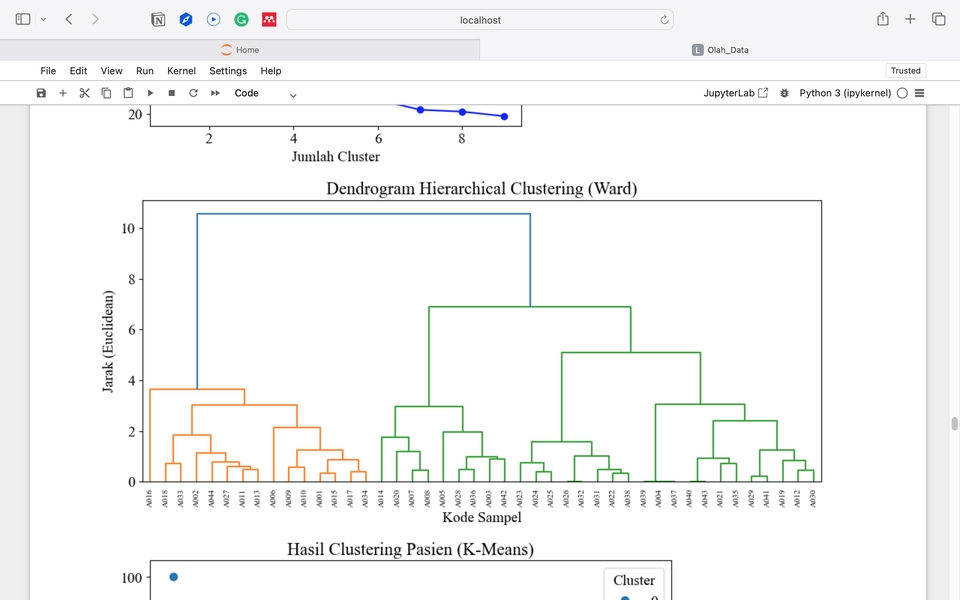Insert a new cell with the plus icon
The height and width of the screenshot is (600, 960).
tap(63, 93)
